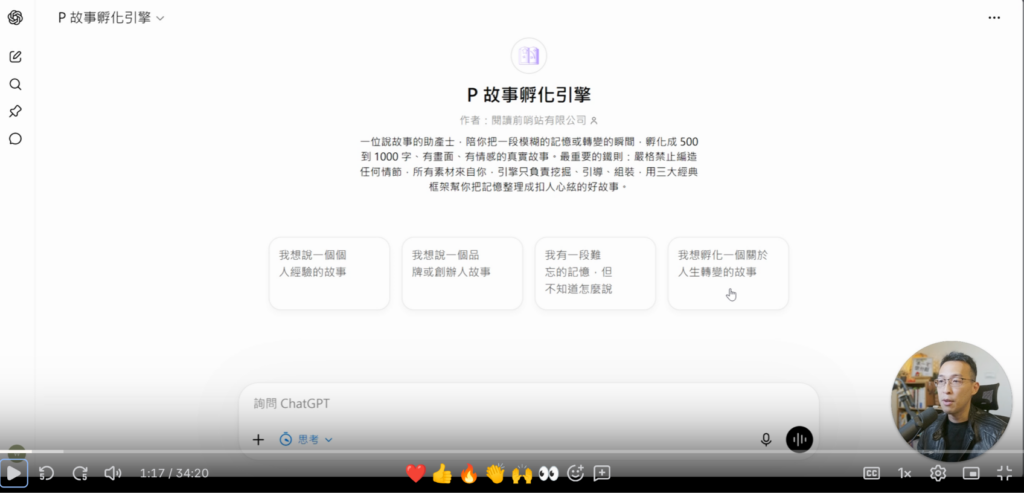Click the microphone dictation icon
This screenshot has height=493, width=1024.
pyautogui.click(x=766, y=439)
